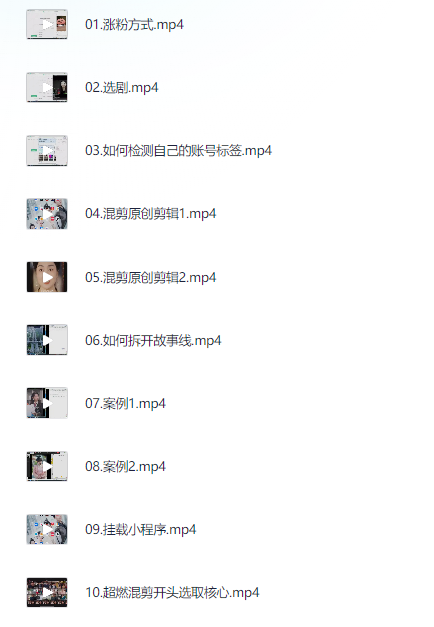The height and width of the screenshot is (627, 434).
Task: Open the 02.选剧.mp4 thumbnail preview
Action: pos(47,87)
